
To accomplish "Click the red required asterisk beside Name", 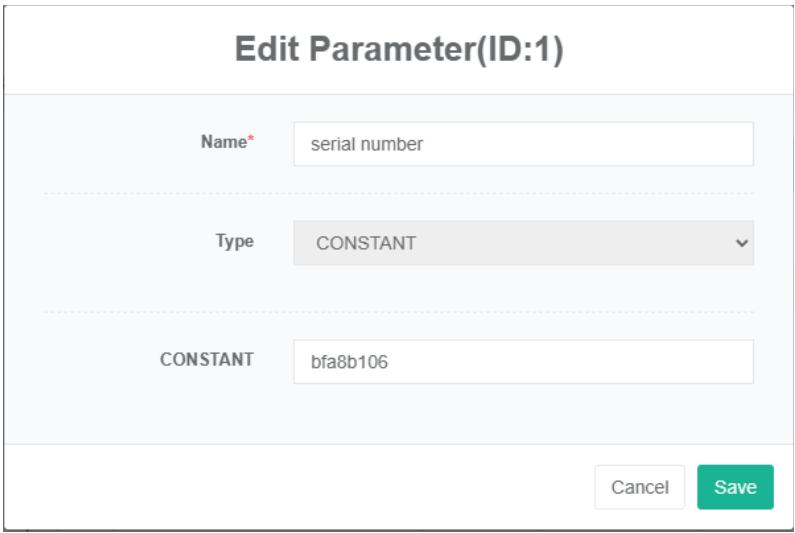I will click(x=251, y=142).
